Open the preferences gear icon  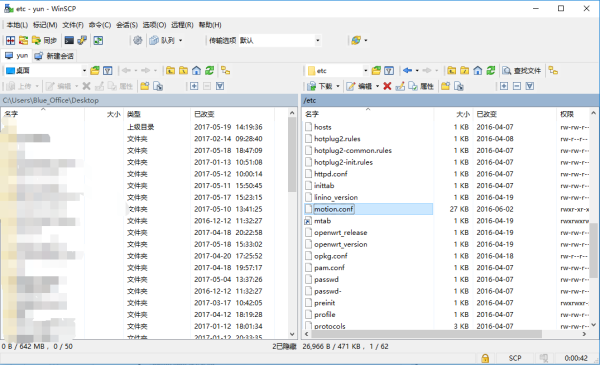(x=138, y=40)
